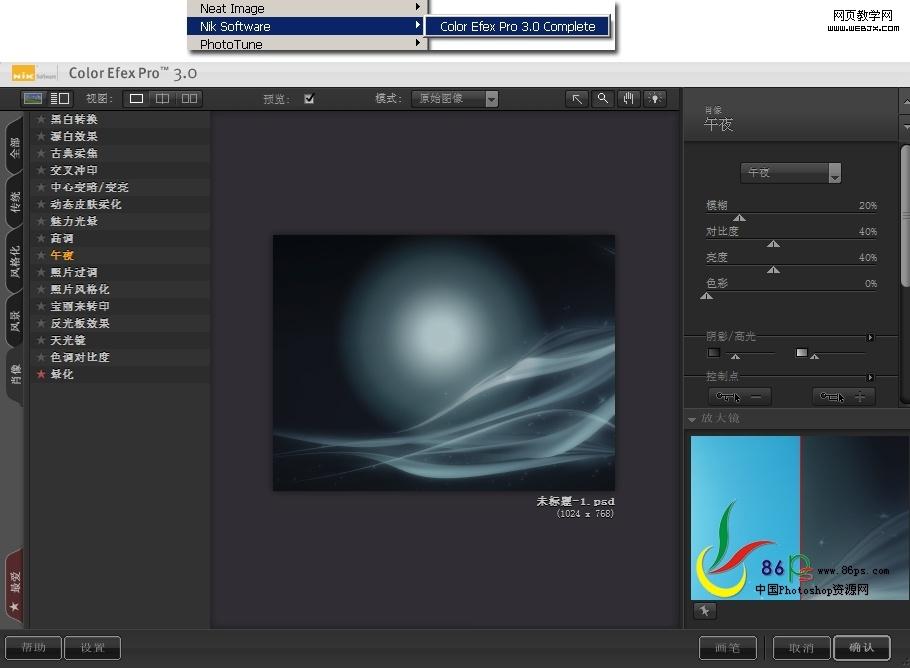Click the 帮助 help button
Viewport: 910px width, 668px height.
33,648
